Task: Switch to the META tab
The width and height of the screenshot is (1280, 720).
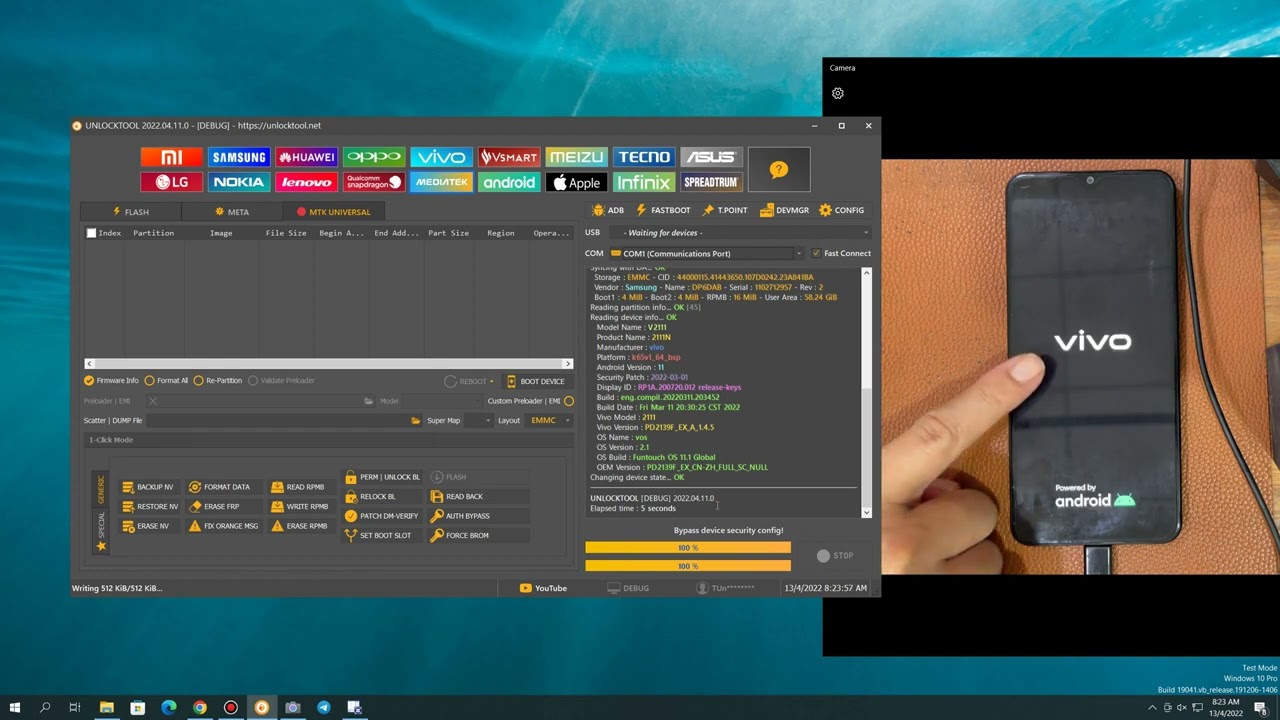Action: point(232,212)
